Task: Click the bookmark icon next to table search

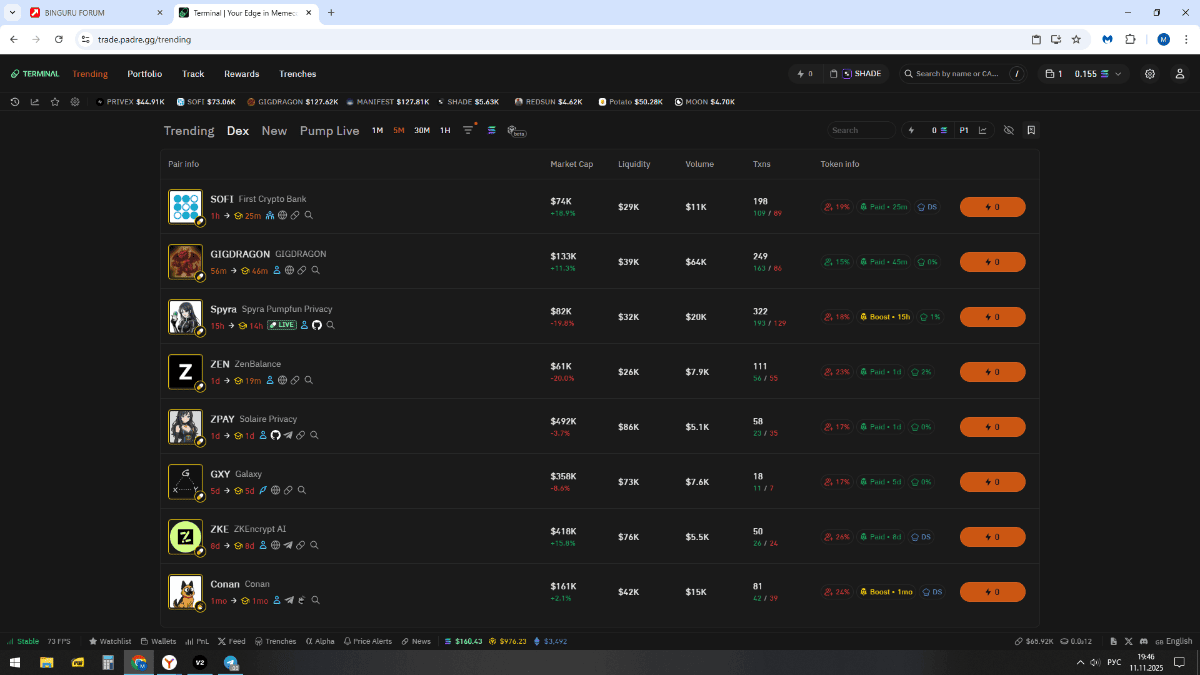Action: point(1031,130)
